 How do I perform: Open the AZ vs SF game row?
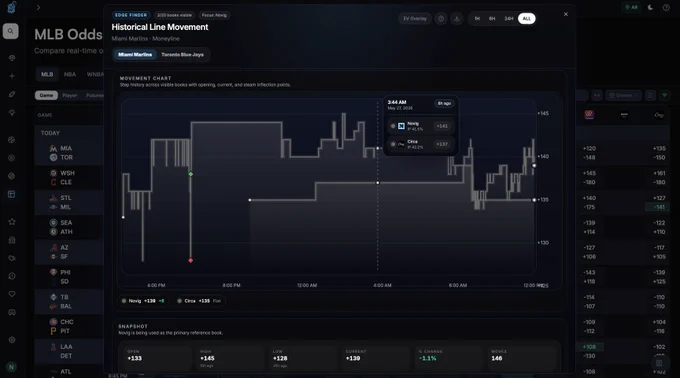point(69,252)
